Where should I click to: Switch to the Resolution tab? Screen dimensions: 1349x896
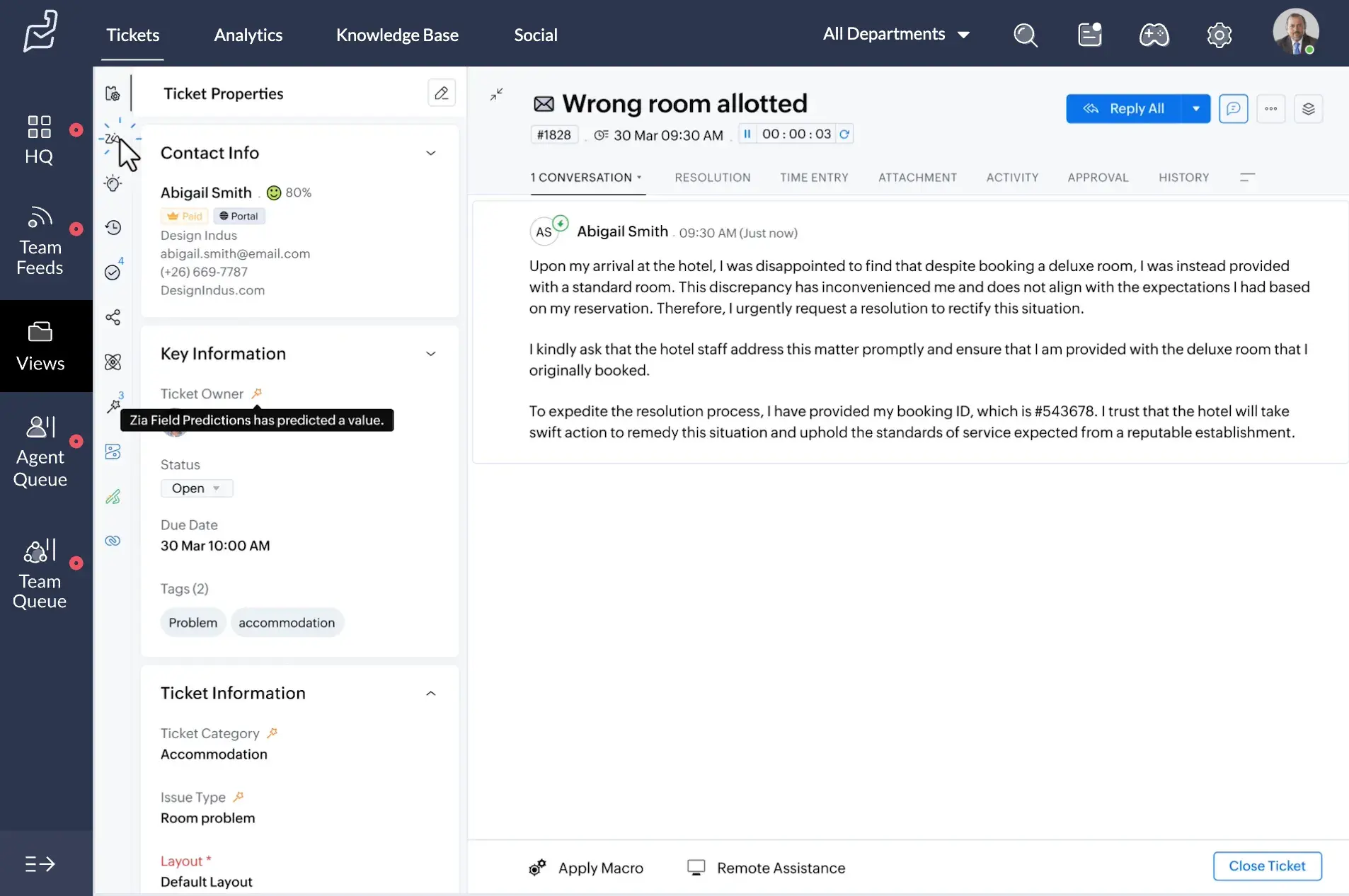[x=713, y=178]
